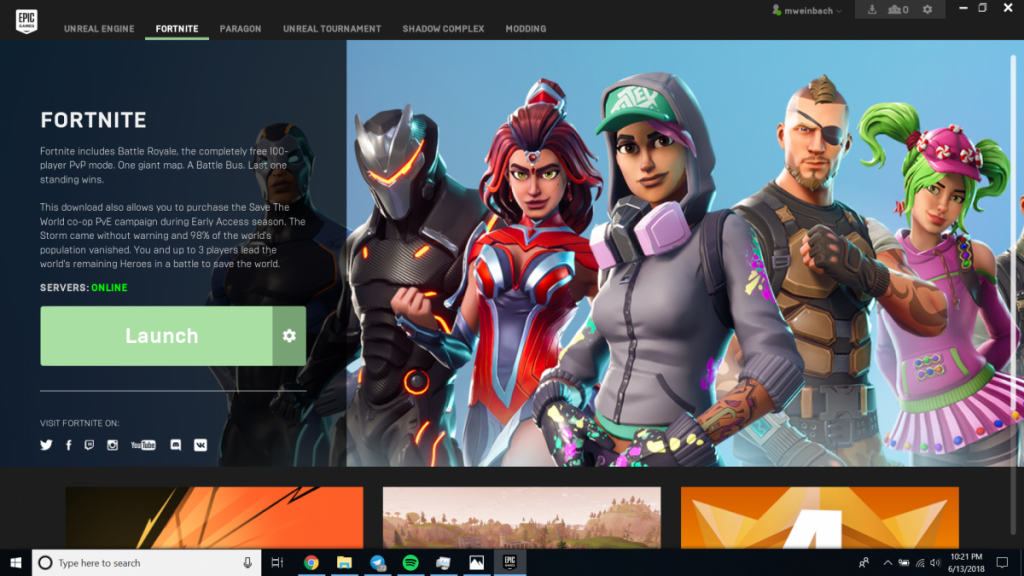Launch Fortnite with the green button
The width and height of the screenshot is (1024, 576).
(x=157, y=336)
